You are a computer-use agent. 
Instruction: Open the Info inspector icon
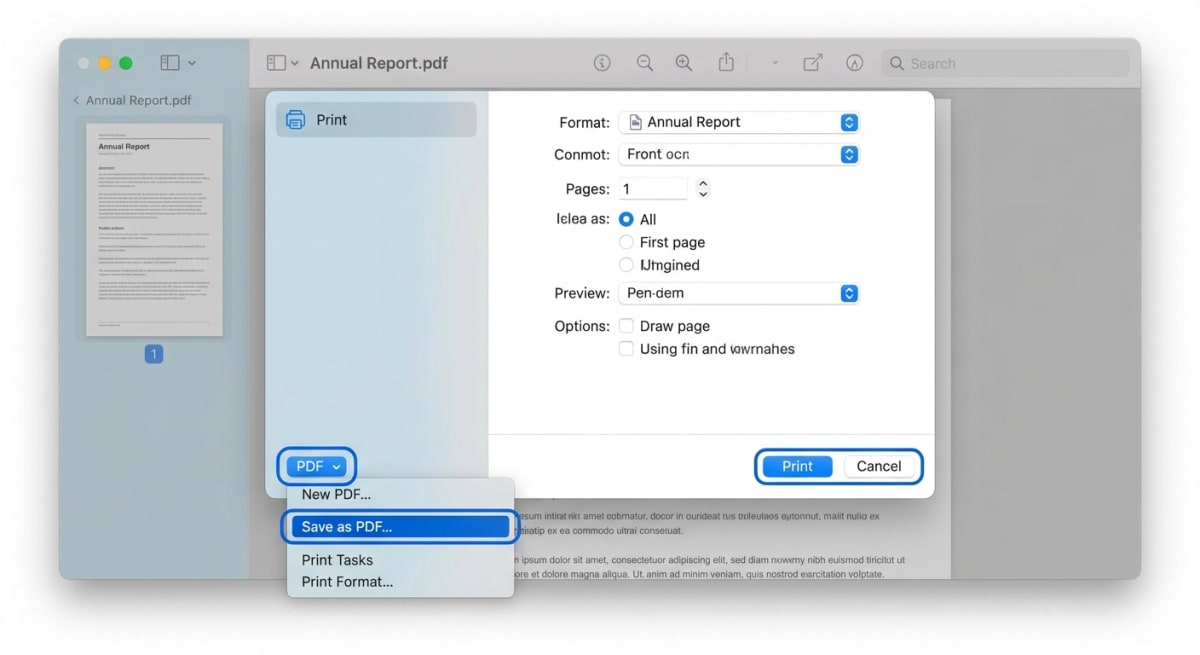click(x=602, y=62)
